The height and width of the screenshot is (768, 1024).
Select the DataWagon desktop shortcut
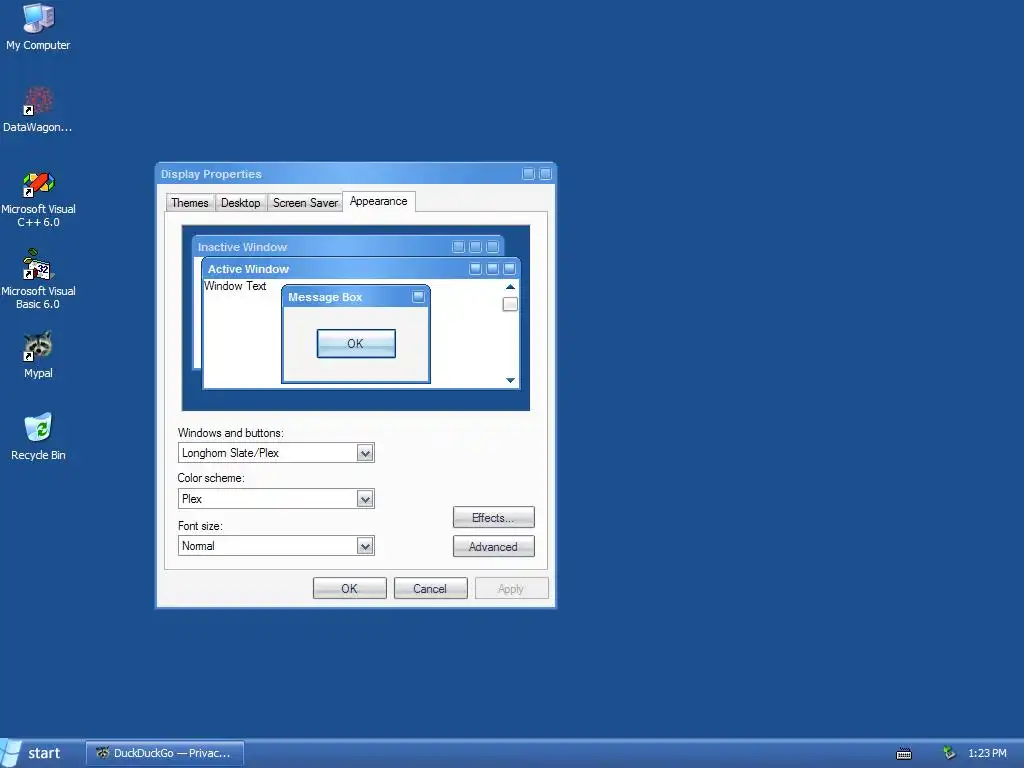(38, 109)
